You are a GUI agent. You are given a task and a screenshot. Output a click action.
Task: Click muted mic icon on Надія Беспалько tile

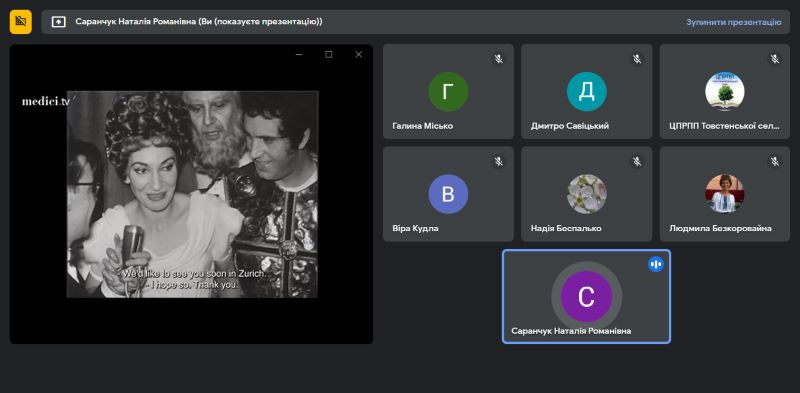[x=637, y=162]
